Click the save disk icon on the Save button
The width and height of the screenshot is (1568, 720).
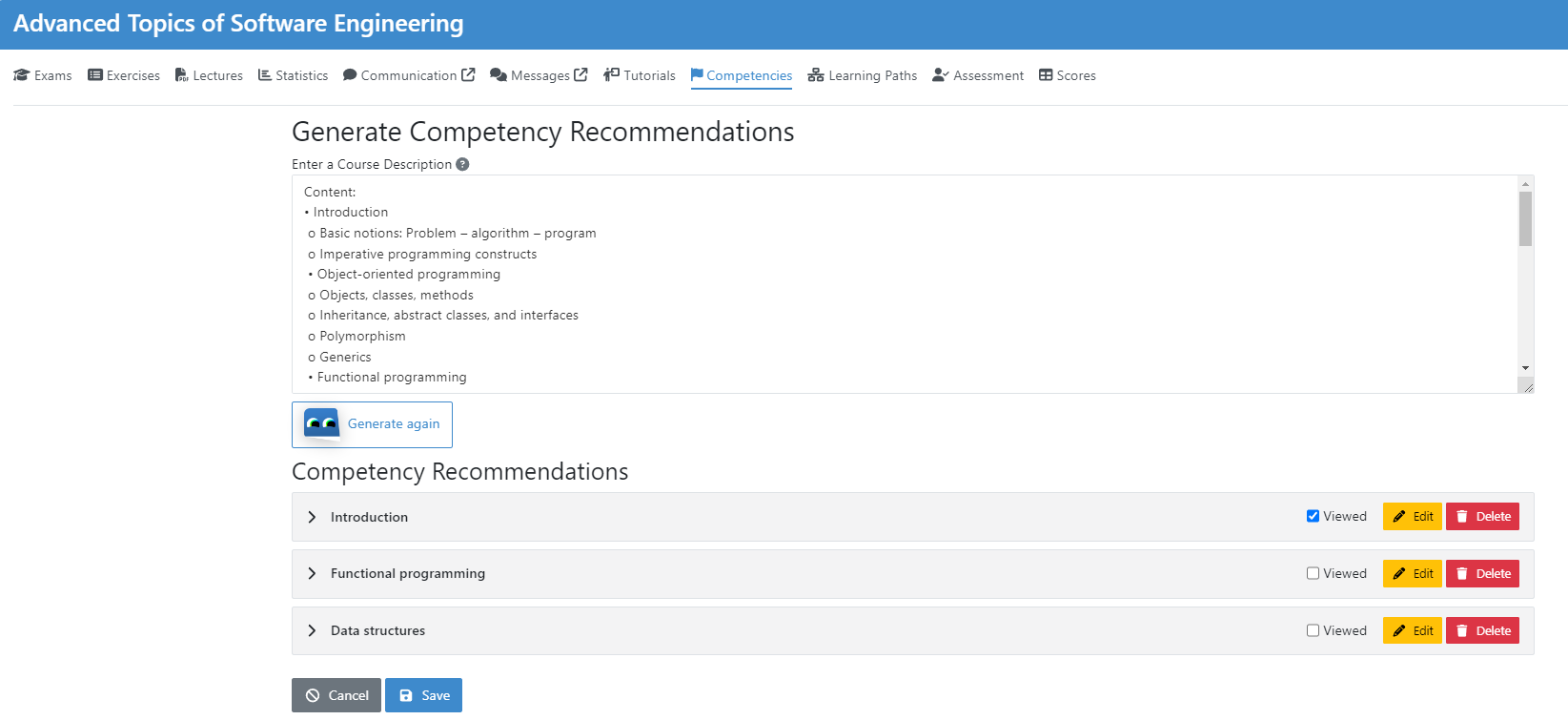[408, 695]
